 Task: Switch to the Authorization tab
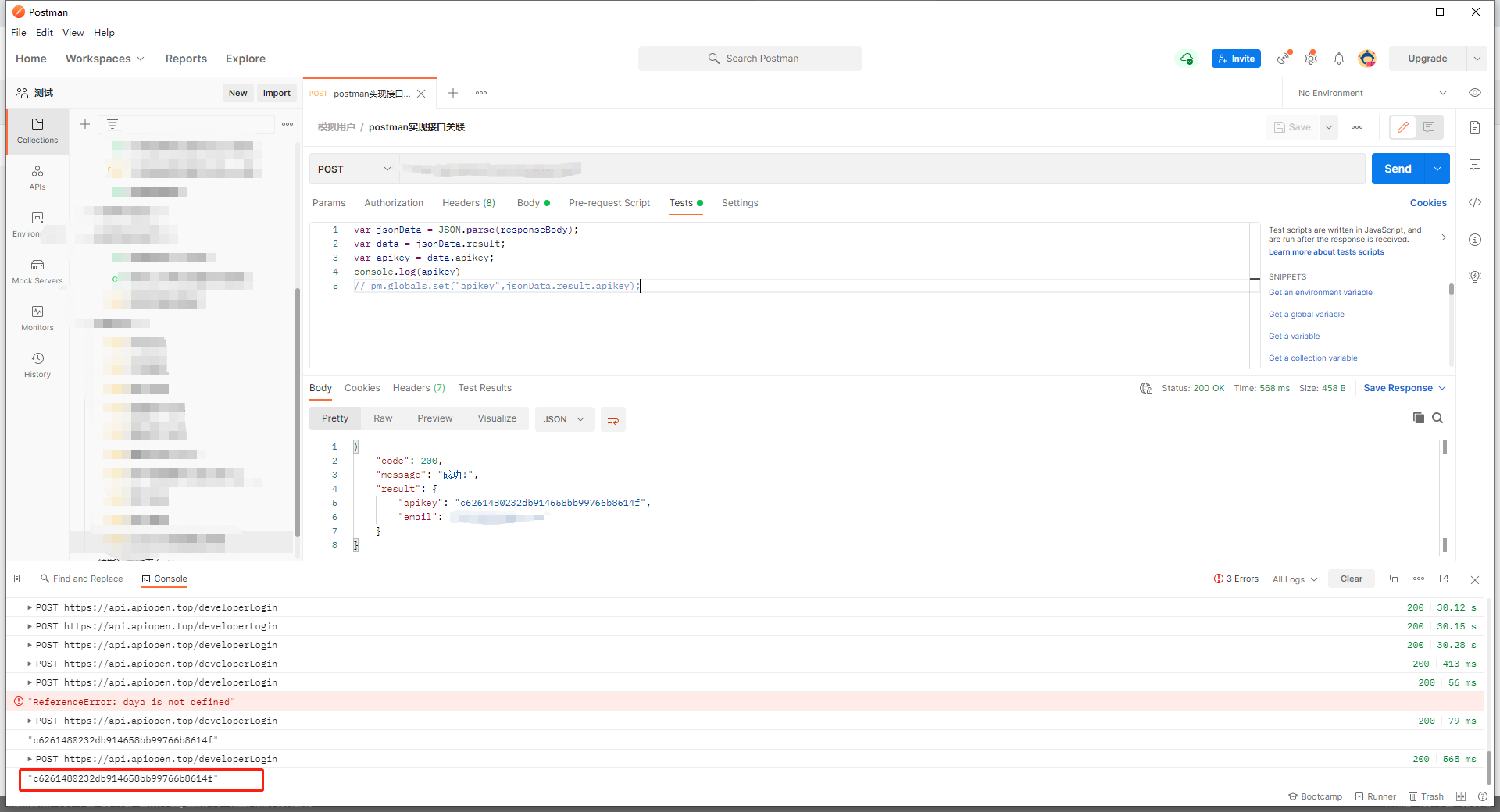(x=394, y=203)
